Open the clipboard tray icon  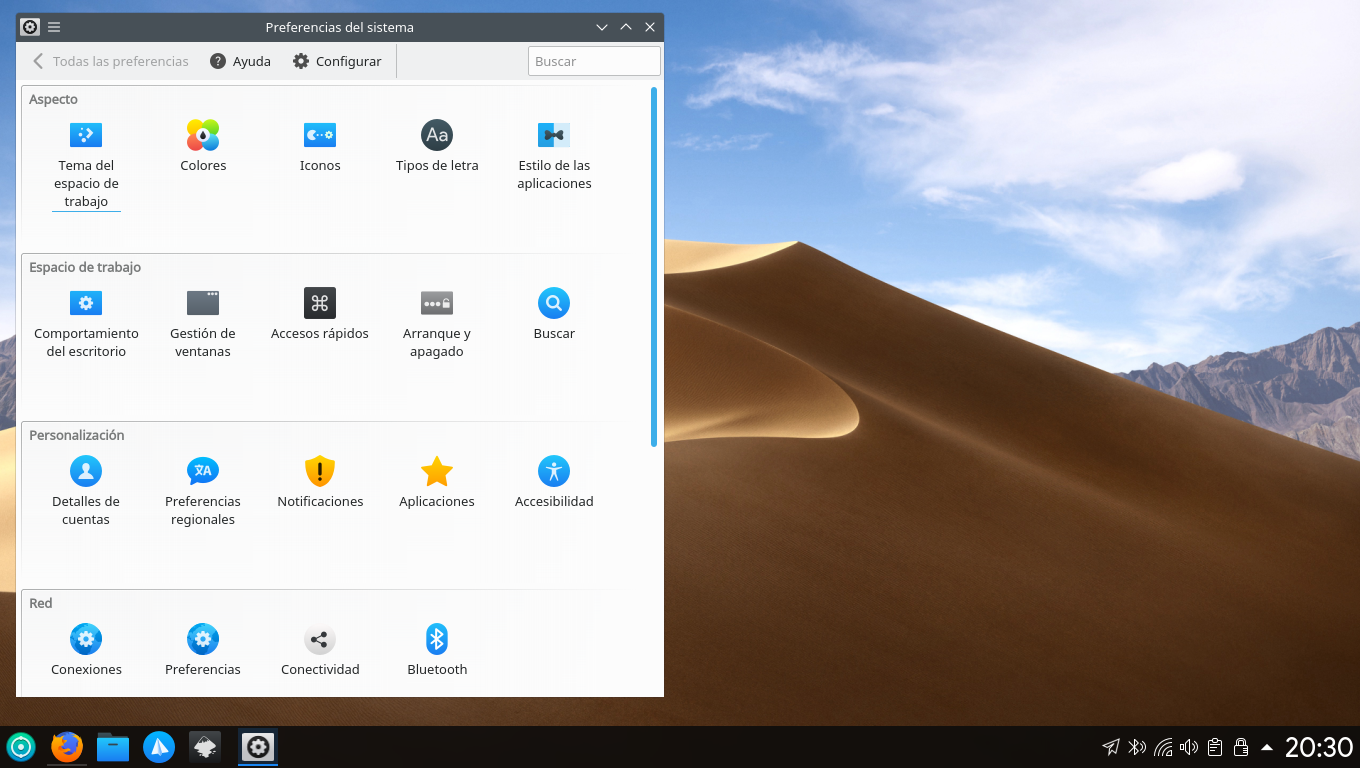1215,747
